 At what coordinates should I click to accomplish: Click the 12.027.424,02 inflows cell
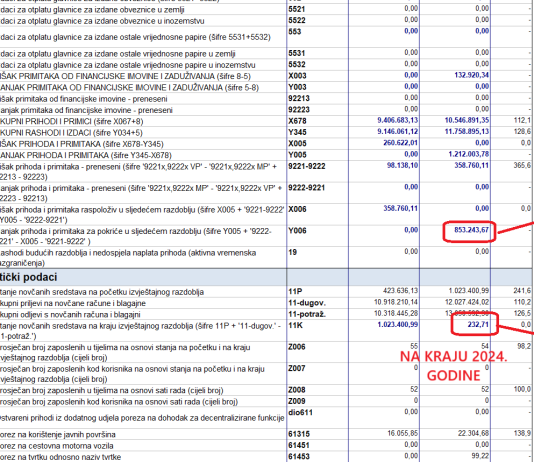(467, 302)
